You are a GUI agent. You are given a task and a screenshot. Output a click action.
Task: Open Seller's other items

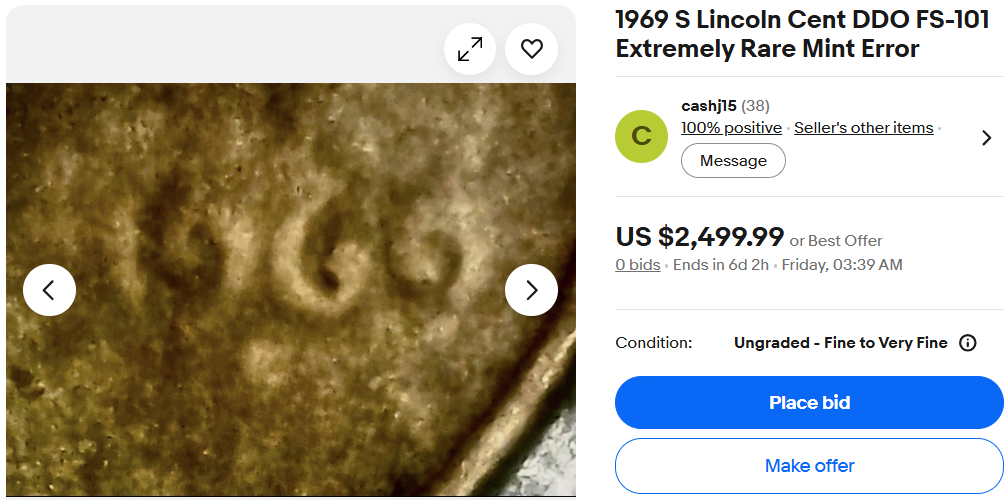tap(863, 128)
